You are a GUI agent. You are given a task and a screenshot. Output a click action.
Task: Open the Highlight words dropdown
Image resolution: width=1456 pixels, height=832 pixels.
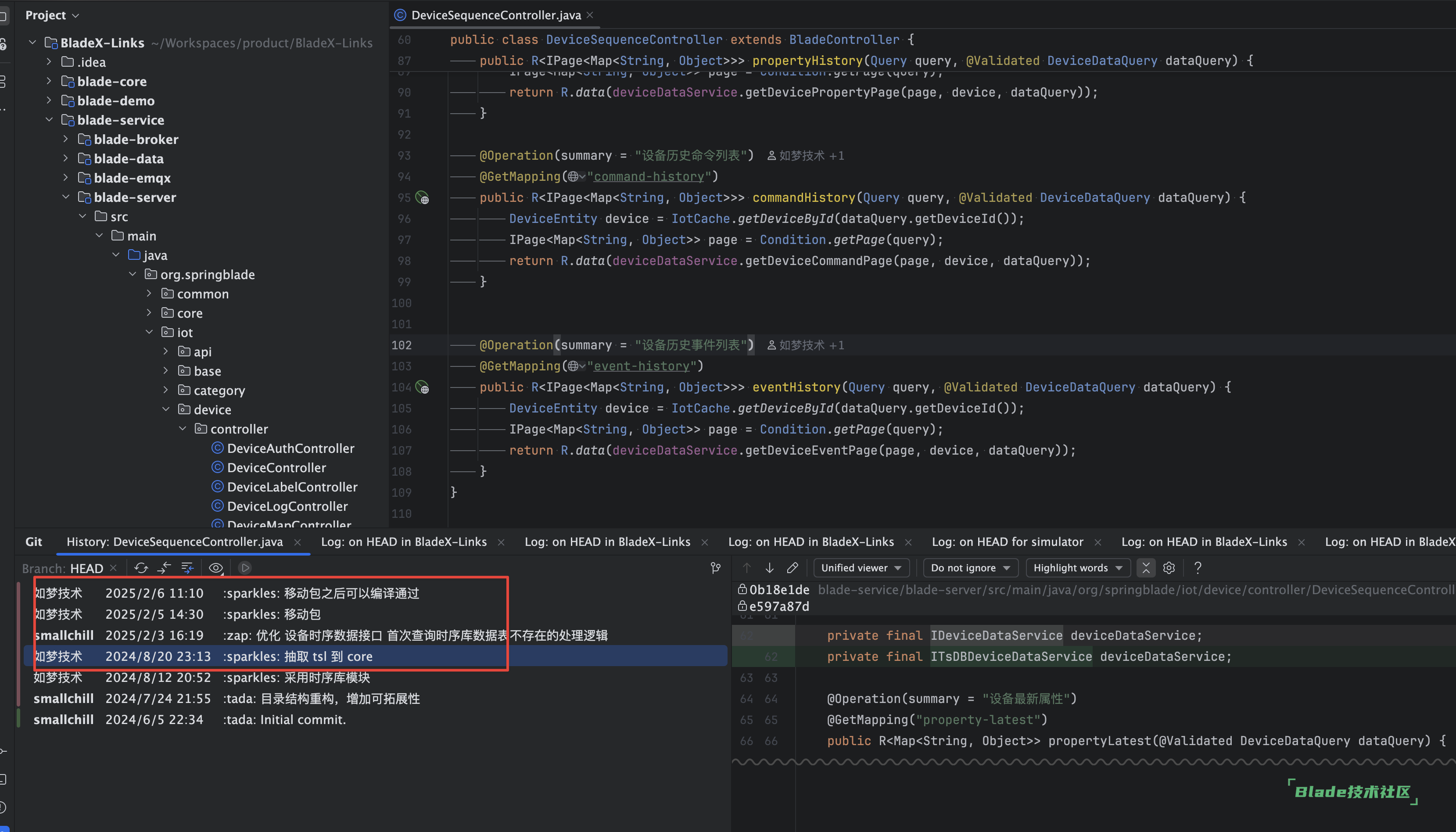point(1078,568)
